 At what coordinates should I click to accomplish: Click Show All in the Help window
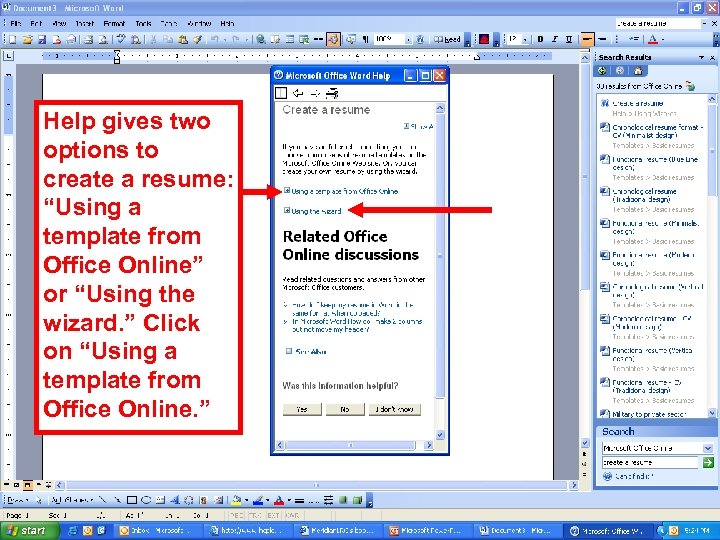[418, 126]
